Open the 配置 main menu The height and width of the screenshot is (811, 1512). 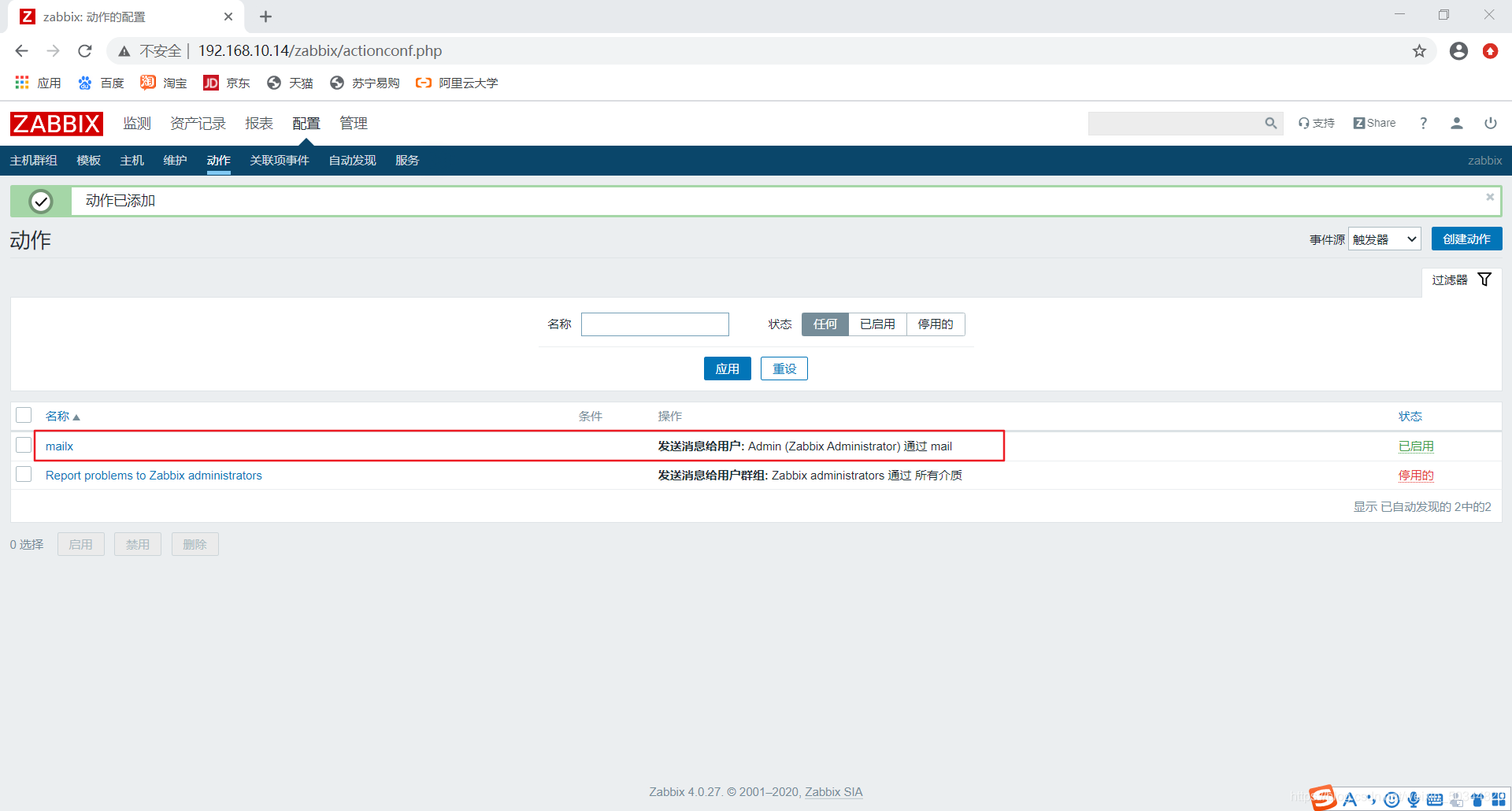(306, 124)
